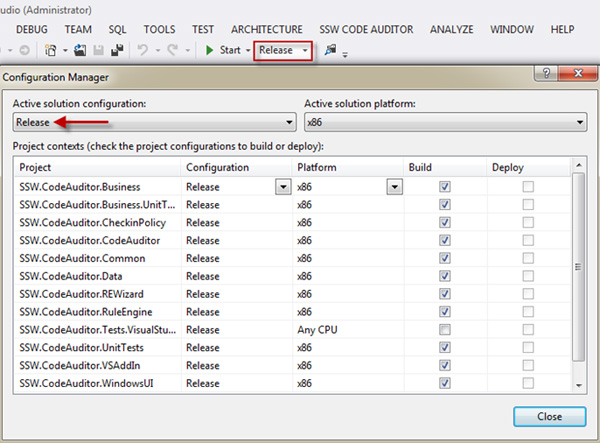Image resolution: width=600 pixels, height=443 pixels.
Task: Open the Active solution configuration dropdown
Action: coord(290,122)
